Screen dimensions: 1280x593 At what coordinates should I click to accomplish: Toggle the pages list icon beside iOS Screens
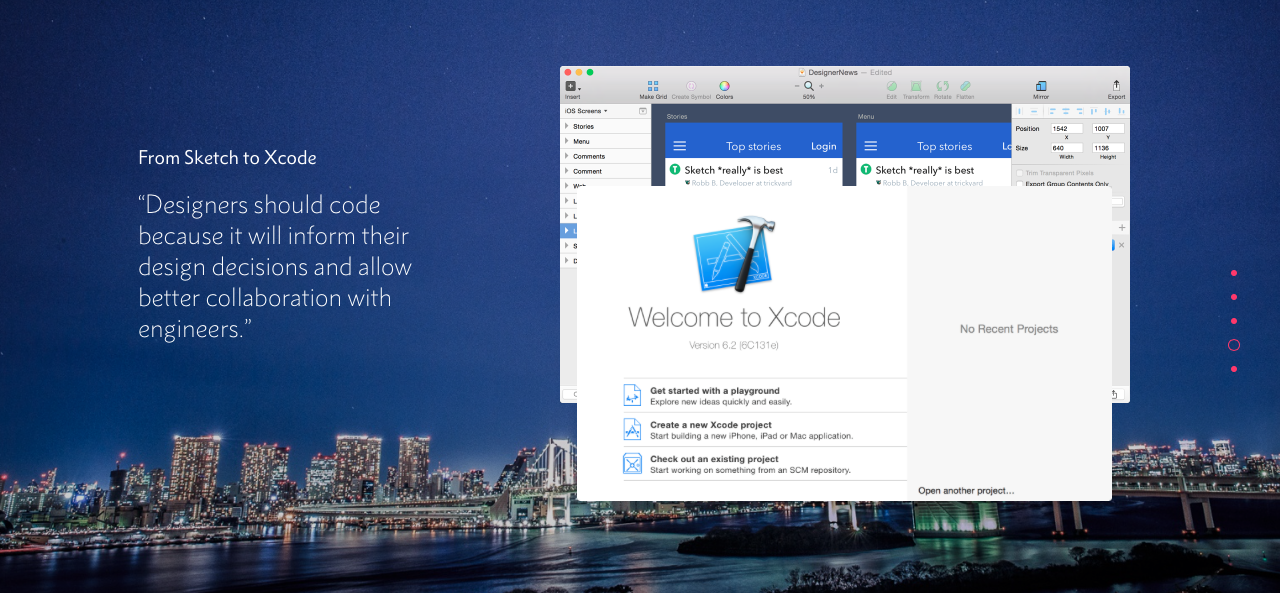(642, 111)
